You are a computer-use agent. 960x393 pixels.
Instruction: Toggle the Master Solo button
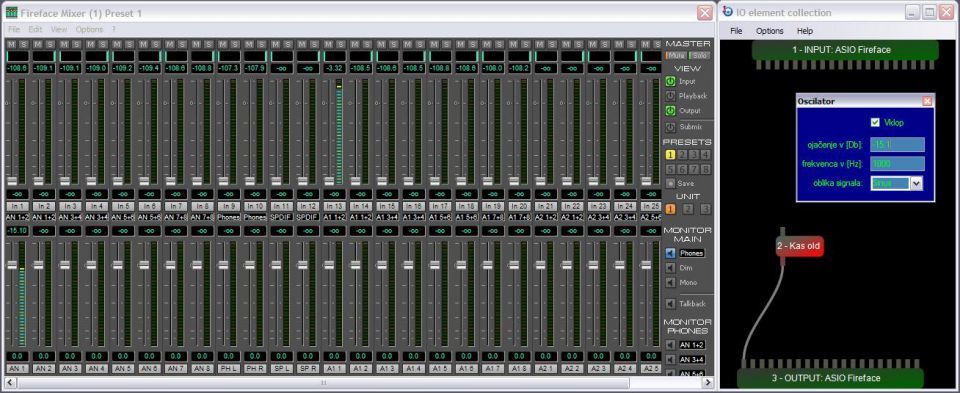click(699, 56)
